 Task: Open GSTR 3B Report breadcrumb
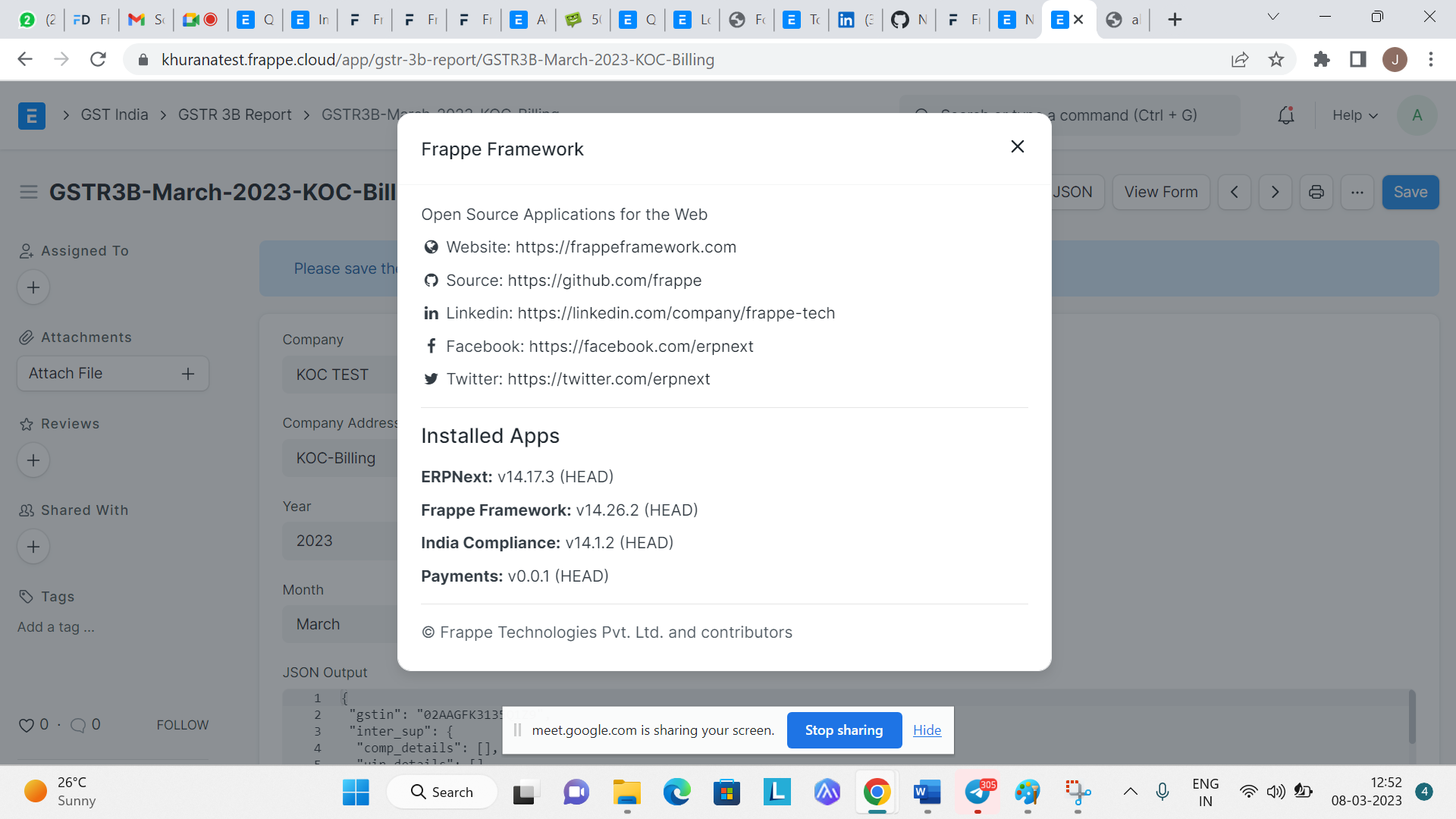(234, 115)
